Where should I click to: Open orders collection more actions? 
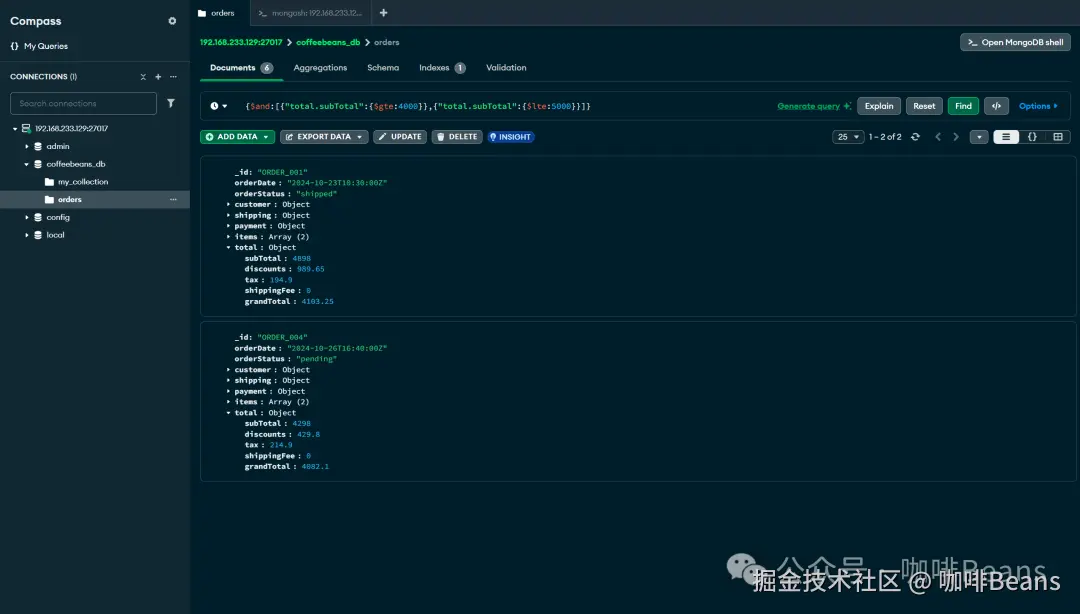click(x=173, y=200)
